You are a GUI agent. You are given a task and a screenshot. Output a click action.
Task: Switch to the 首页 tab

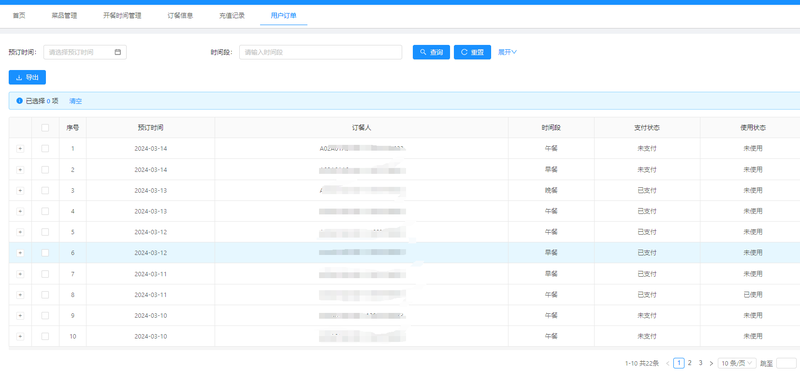click(19, 15)
